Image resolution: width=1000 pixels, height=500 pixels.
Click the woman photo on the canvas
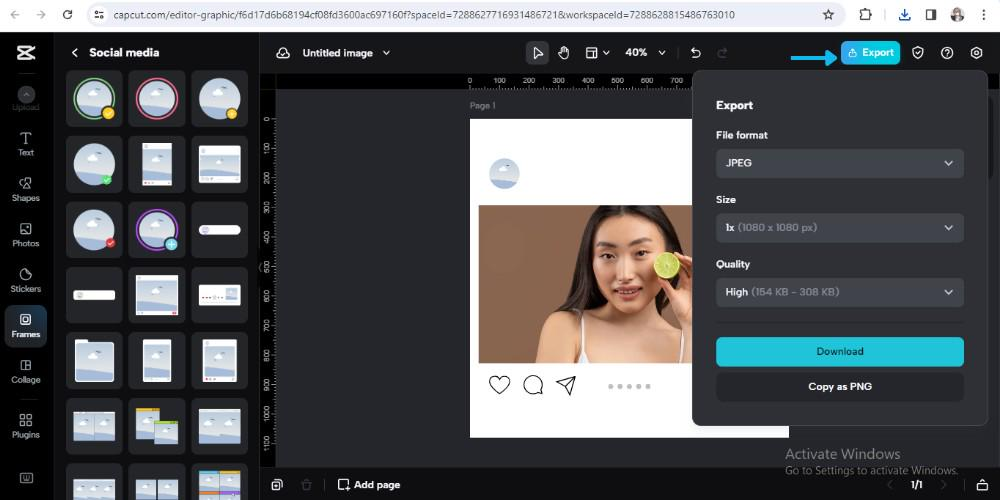pos(585,284)
